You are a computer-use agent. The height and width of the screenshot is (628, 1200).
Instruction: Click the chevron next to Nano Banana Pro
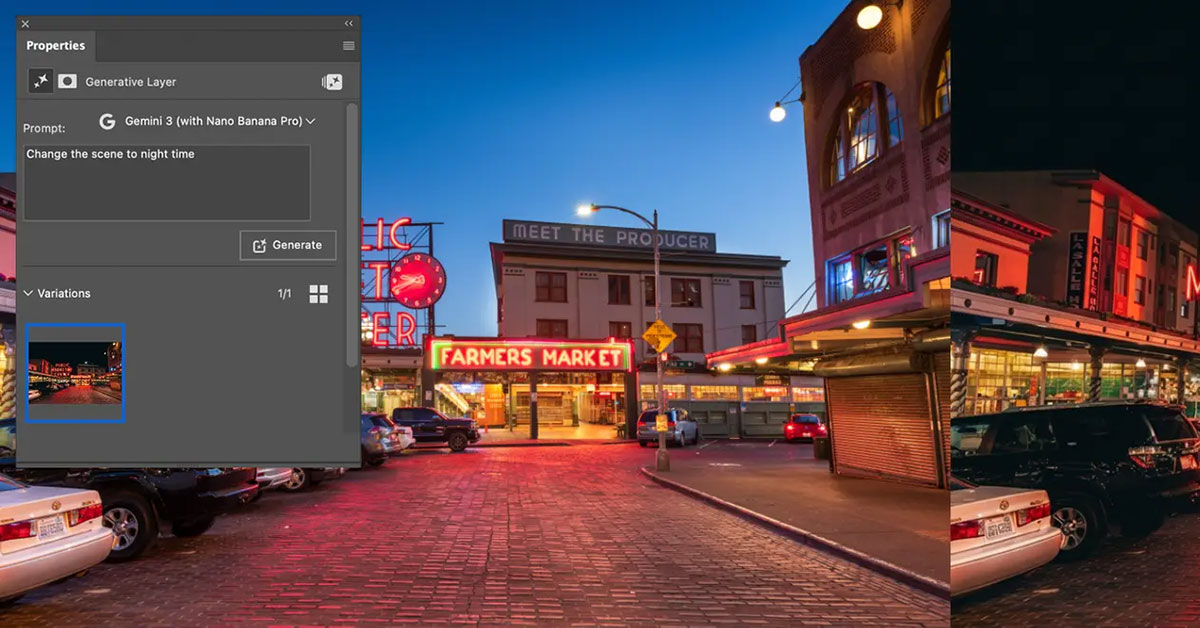[x=311, y=121]
